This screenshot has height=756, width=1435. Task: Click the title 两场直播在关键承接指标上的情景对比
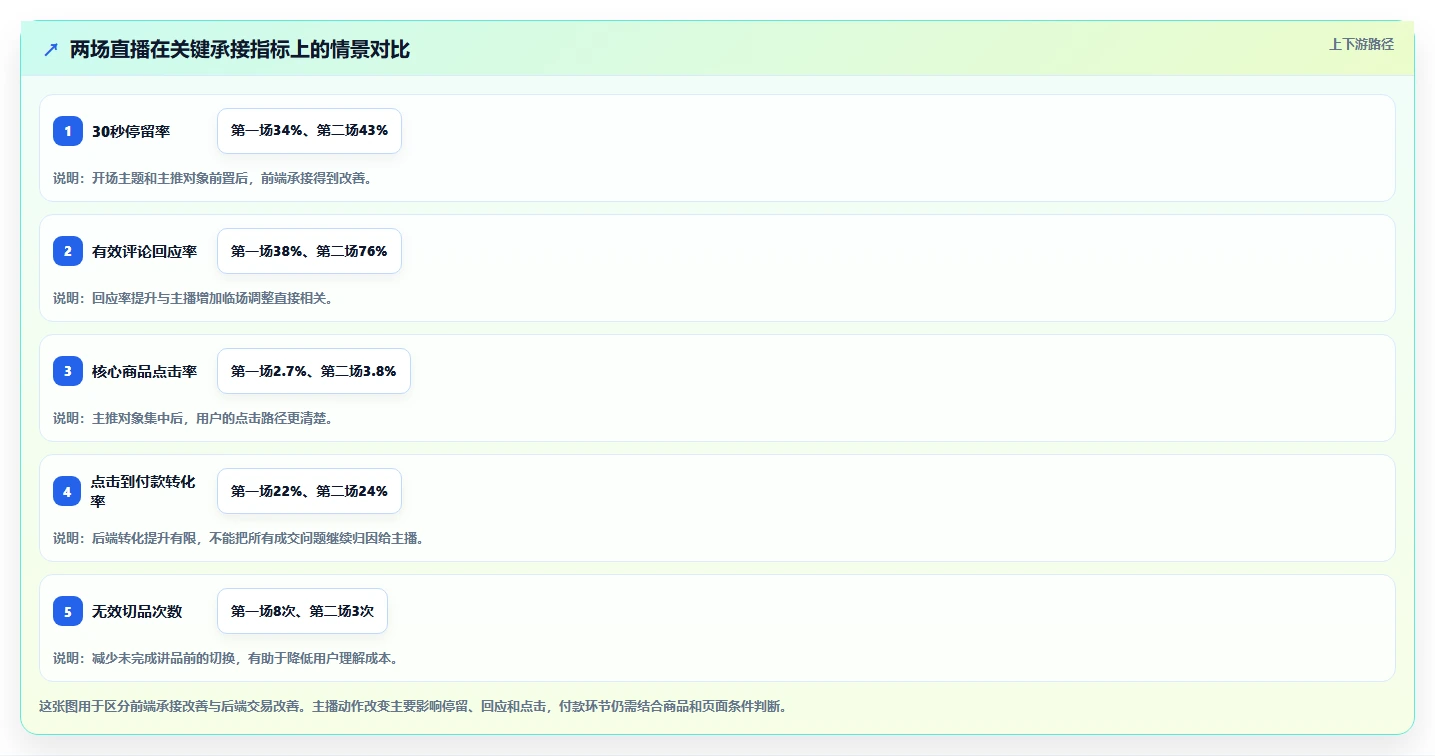[240, 50]
